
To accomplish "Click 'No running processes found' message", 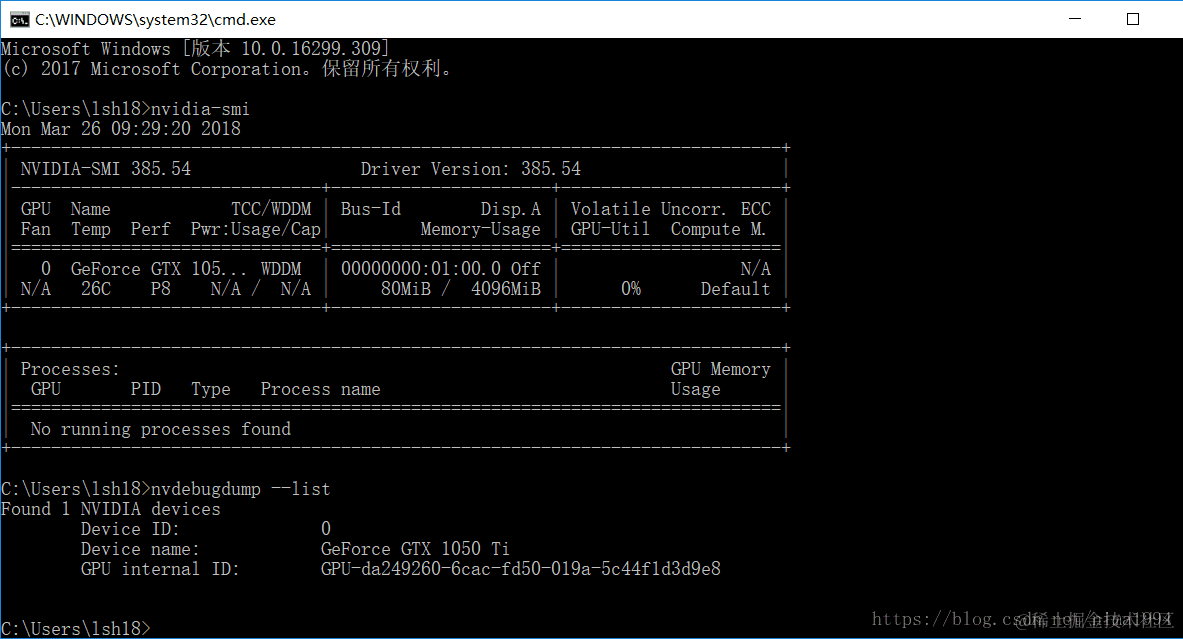I will click(x=161, y=429).
